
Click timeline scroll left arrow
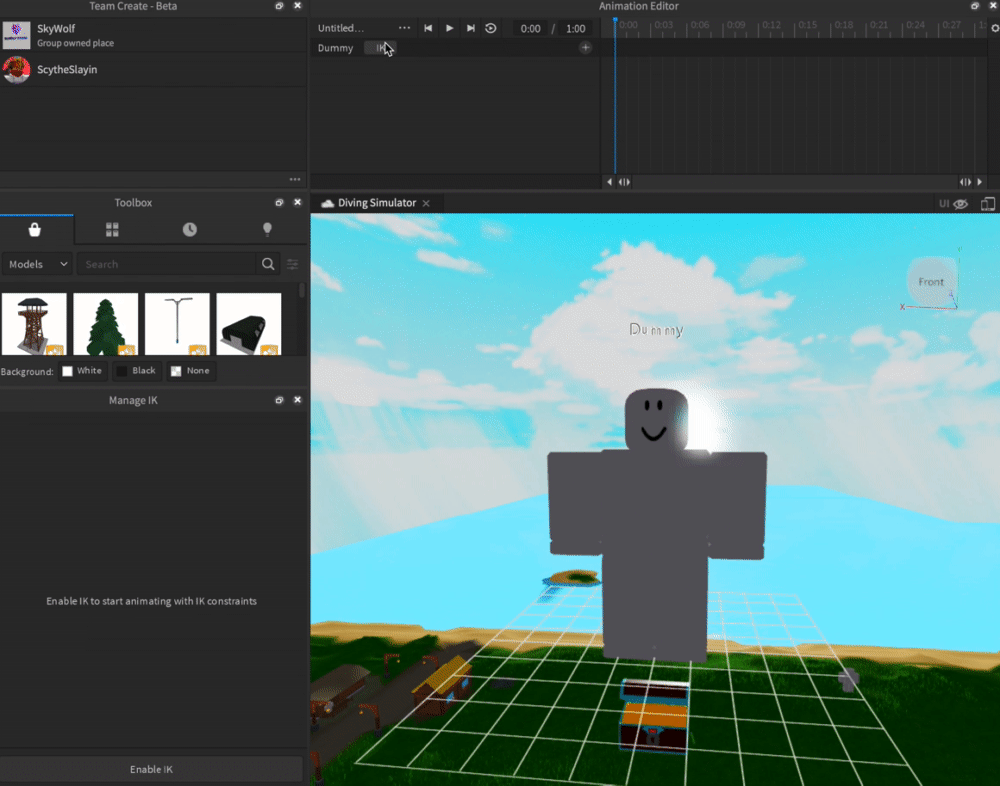610,182
